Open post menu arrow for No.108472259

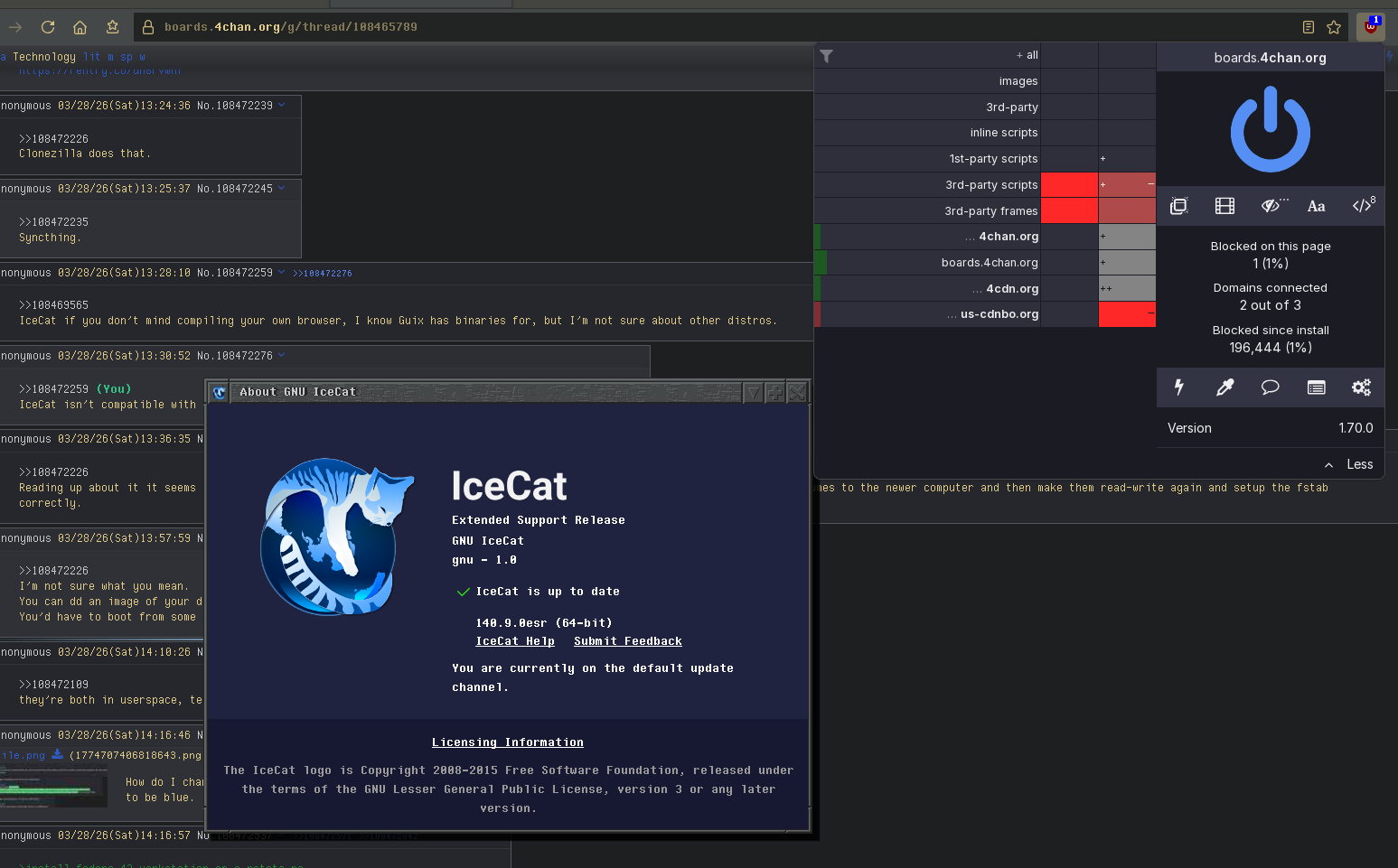281,272
